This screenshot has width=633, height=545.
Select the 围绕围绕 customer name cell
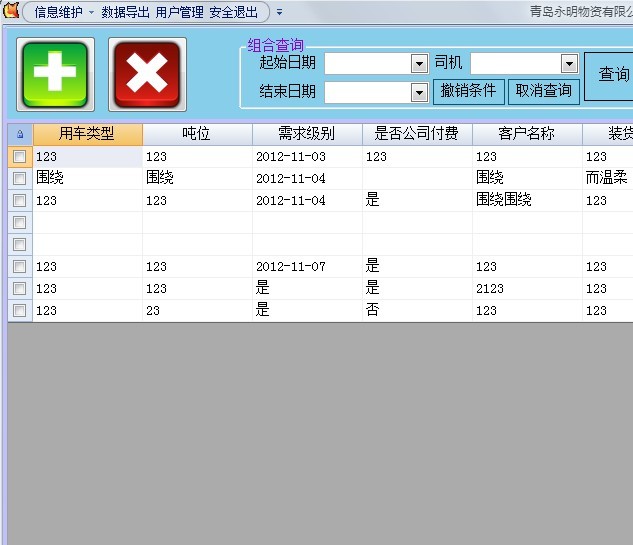(x=527, y=201)
